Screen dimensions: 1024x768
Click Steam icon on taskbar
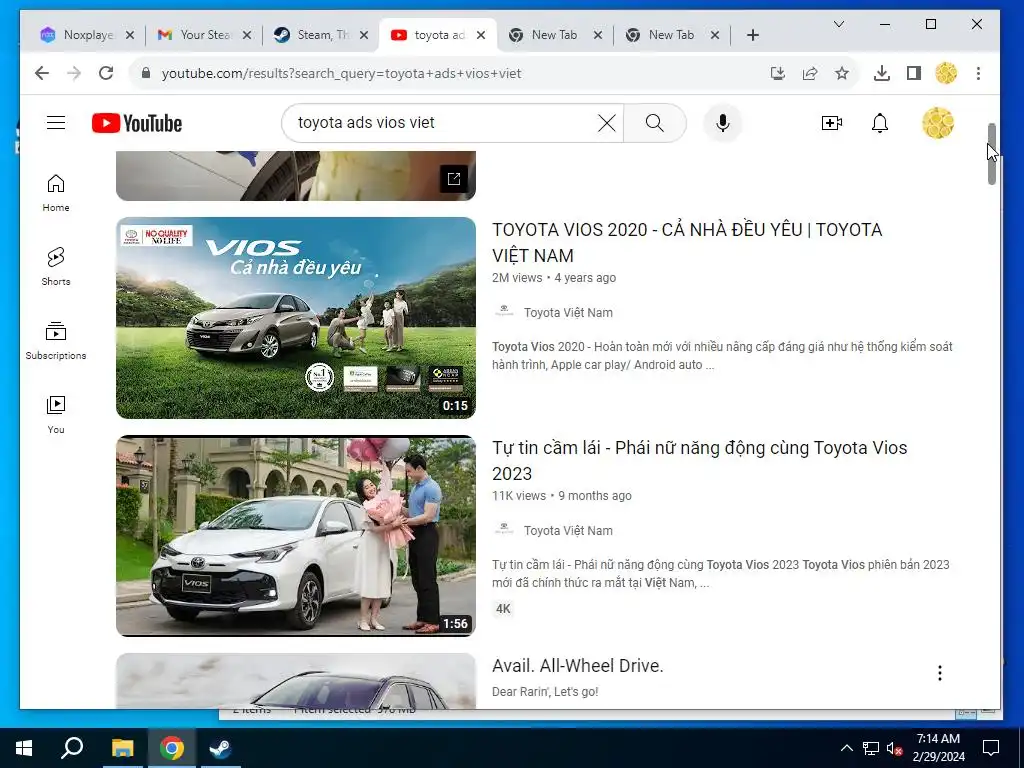coord(220,748)
